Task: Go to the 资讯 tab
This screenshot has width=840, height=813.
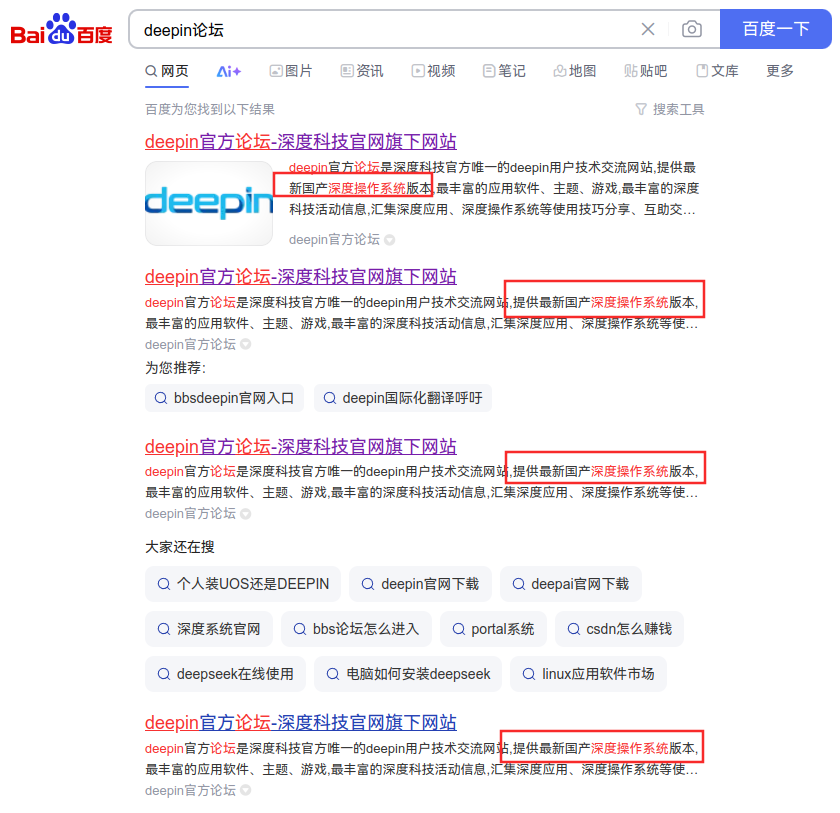Action: point(362,71)
